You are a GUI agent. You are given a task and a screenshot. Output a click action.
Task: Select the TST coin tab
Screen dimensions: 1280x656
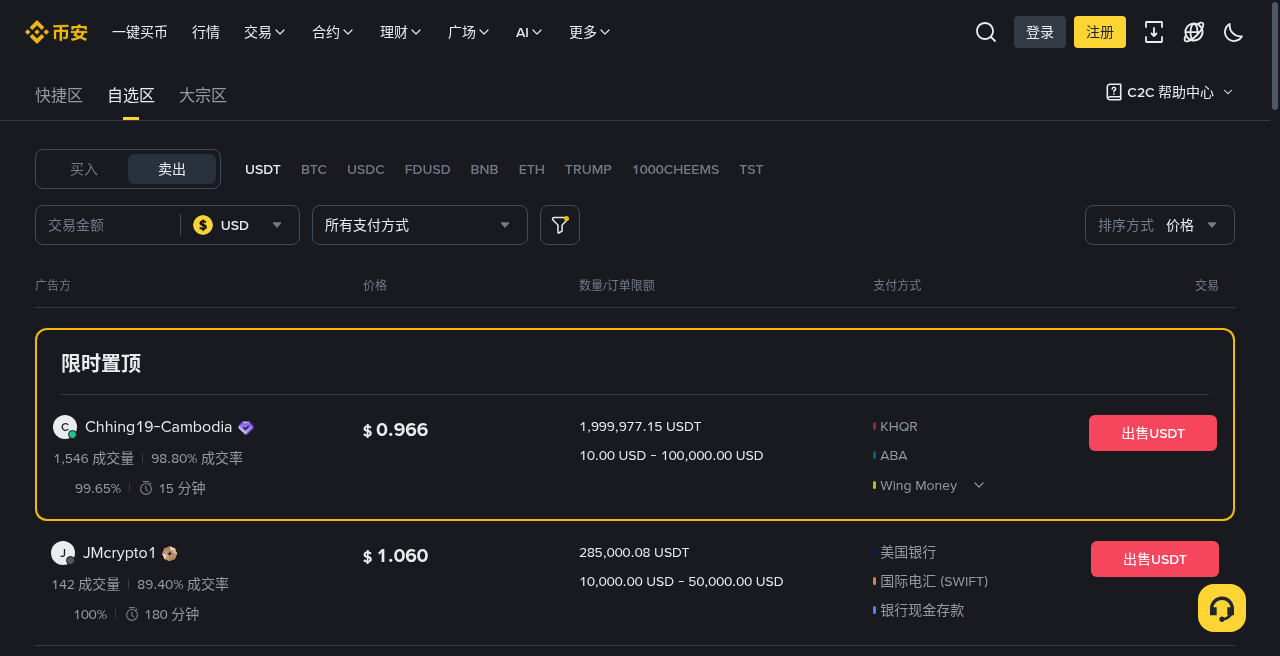click(x=751, y=169)
